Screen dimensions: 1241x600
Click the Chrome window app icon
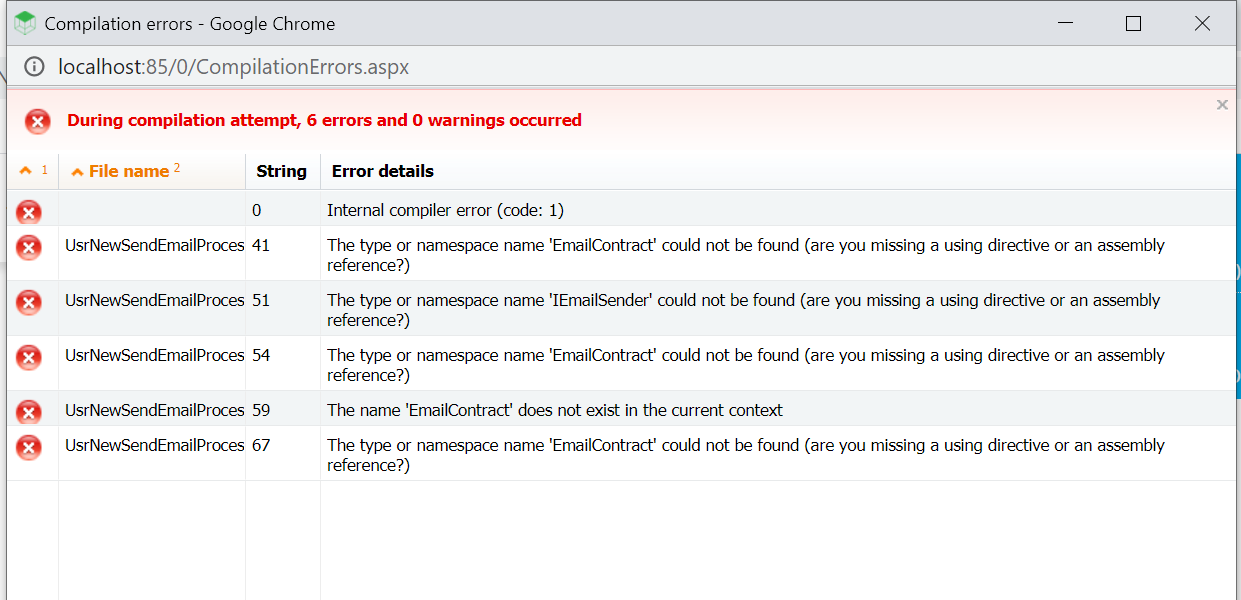pos(24,23)
